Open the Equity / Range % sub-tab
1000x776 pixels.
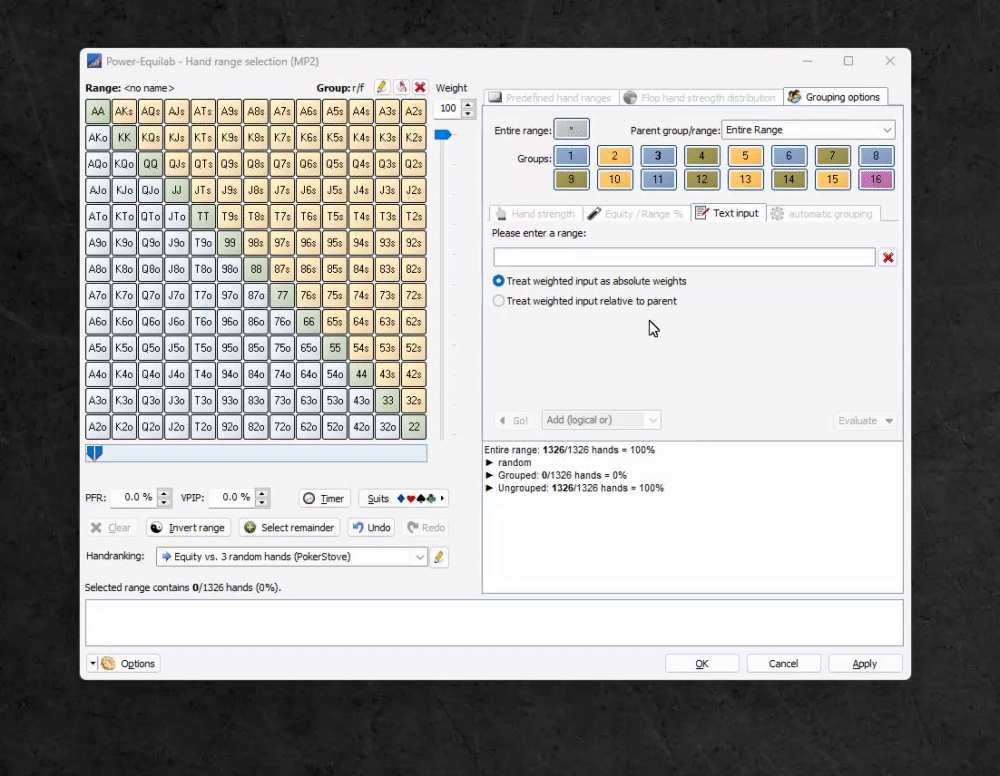click(x=636, y=214)
